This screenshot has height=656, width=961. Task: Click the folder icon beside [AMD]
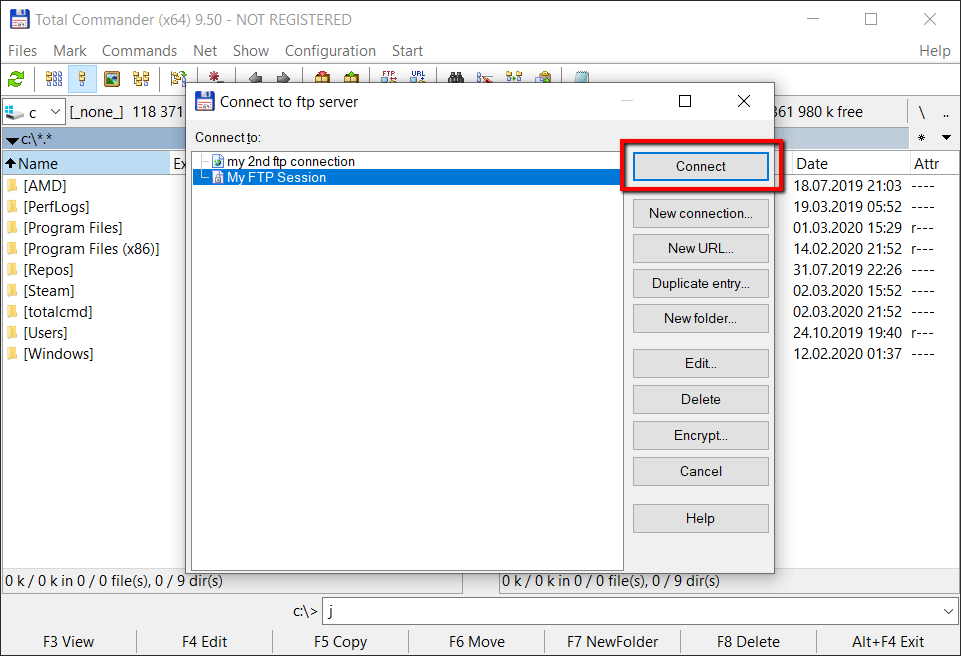[x=12, y=185]
